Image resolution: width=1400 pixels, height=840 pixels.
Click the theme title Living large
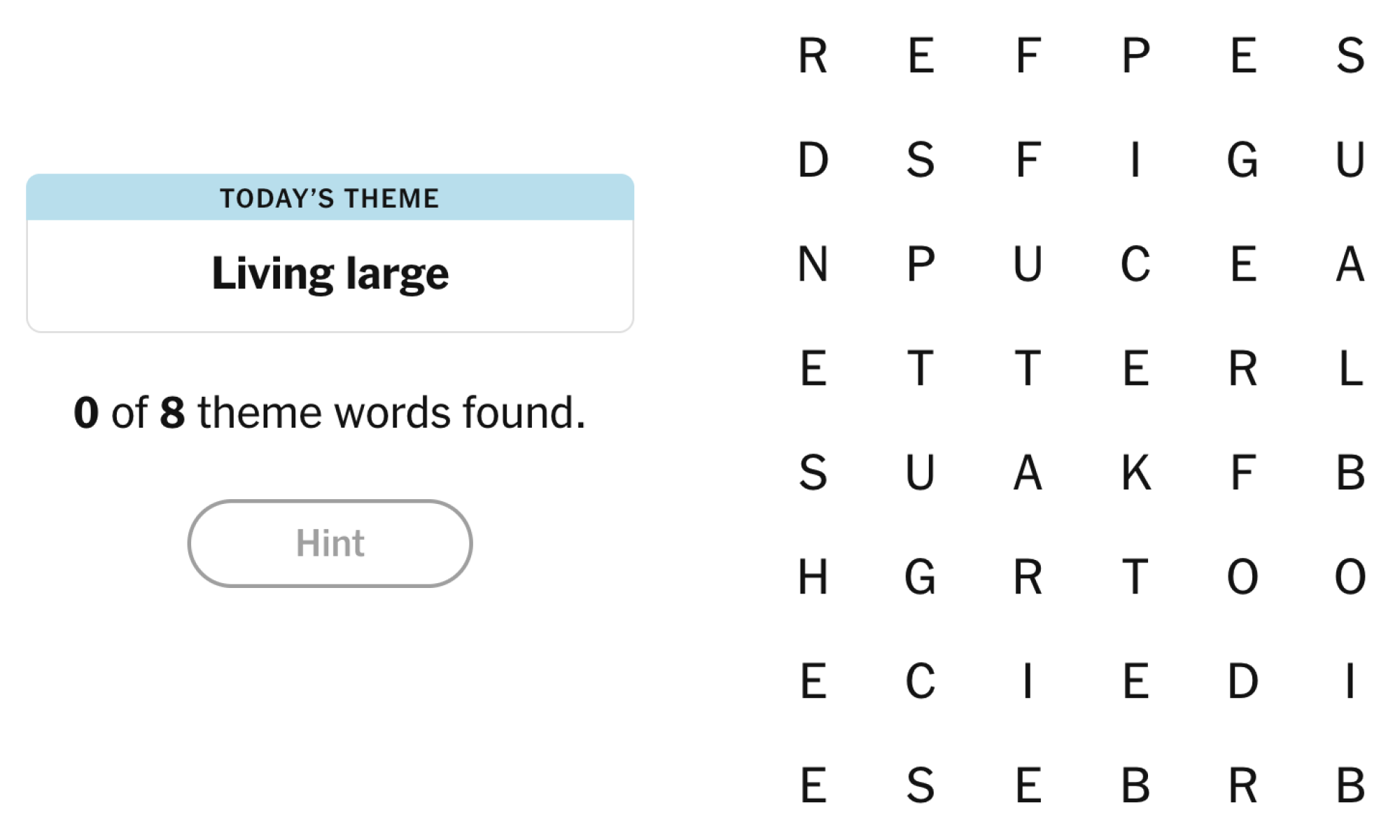pos(330,272)
